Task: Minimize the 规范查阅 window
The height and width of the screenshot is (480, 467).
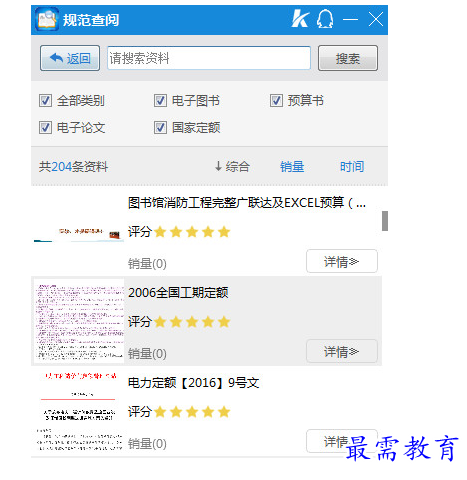Action: (351, 19)
